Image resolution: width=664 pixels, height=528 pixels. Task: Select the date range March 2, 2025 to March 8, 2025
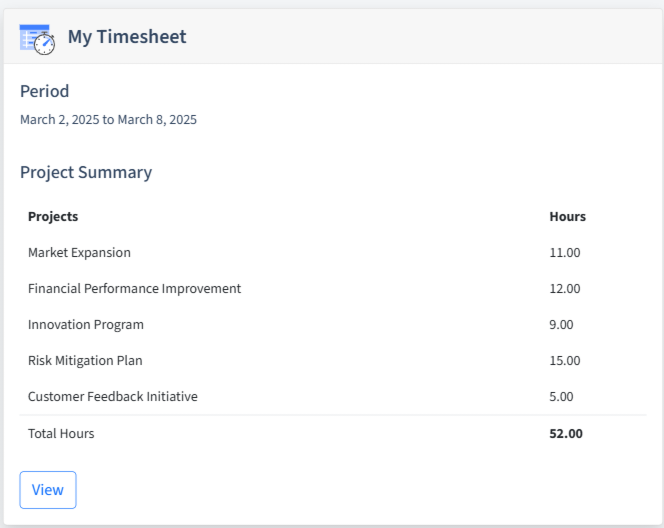[x=108, y=119]
